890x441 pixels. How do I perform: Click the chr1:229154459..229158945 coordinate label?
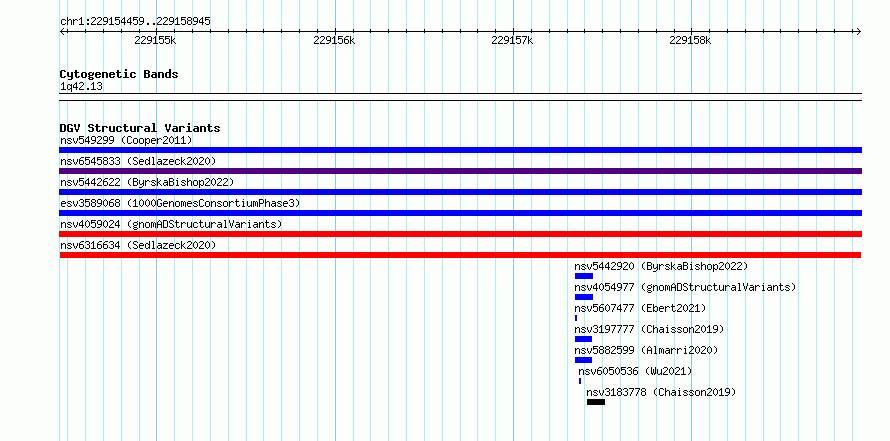135,22
